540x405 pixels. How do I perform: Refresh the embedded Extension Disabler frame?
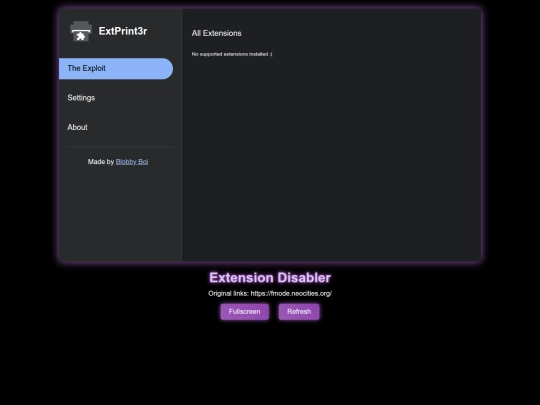(x=299, y=312)
